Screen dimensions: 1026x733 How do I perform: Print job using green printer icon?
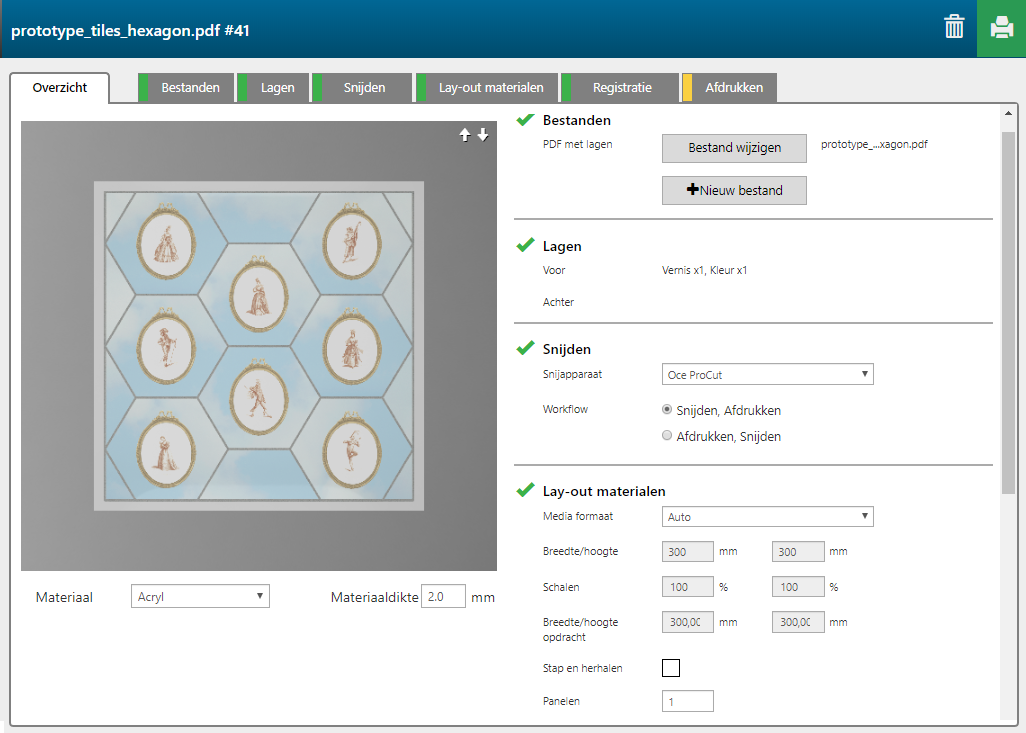tap(1001, 28)
